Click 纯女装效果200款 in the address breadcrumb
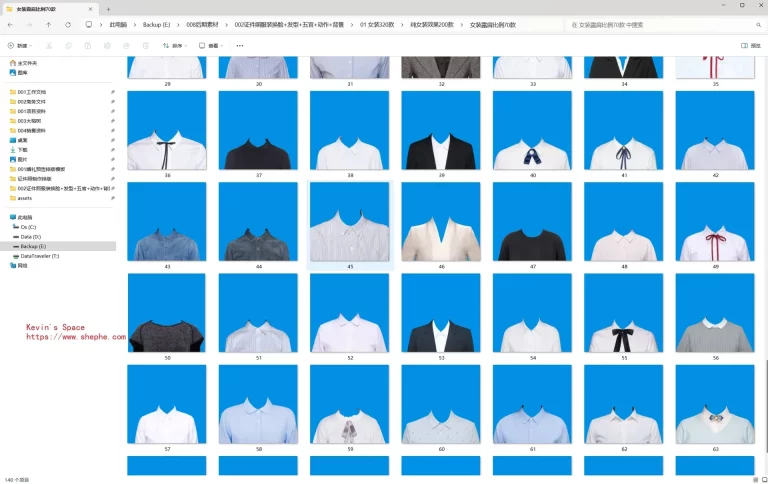Image resolution: width=768 pixels, height=484 pixels. pyautogui.click(x=431, y=24)
